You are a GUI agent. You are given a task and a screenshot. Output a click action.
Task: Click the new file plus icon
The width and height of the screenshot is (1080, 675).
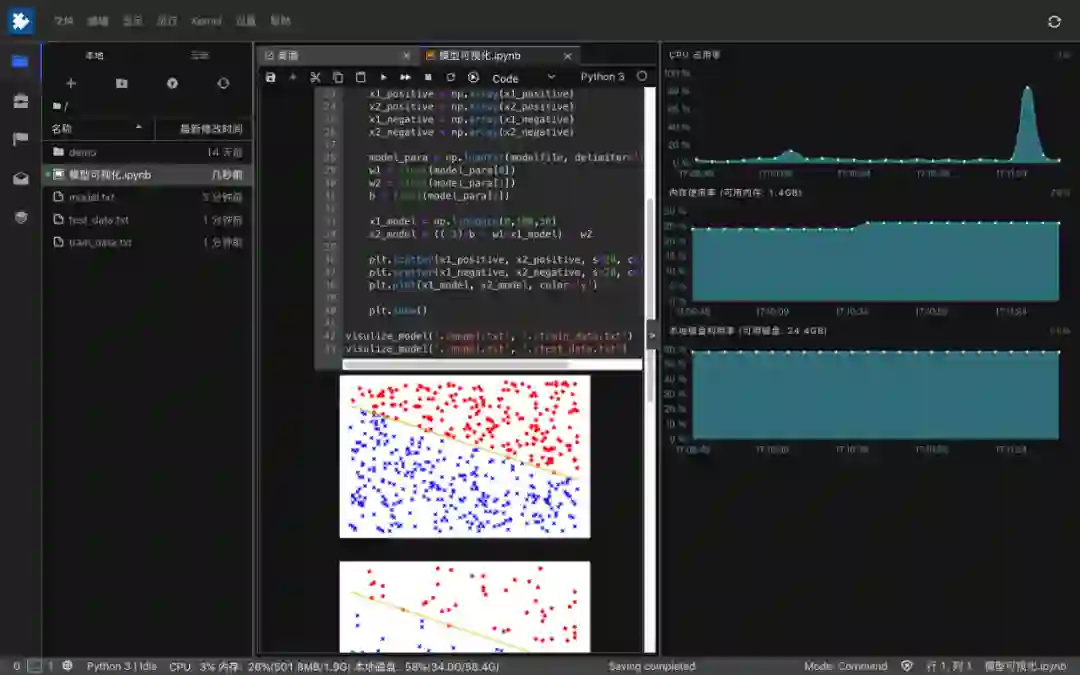tap(70, 83)
